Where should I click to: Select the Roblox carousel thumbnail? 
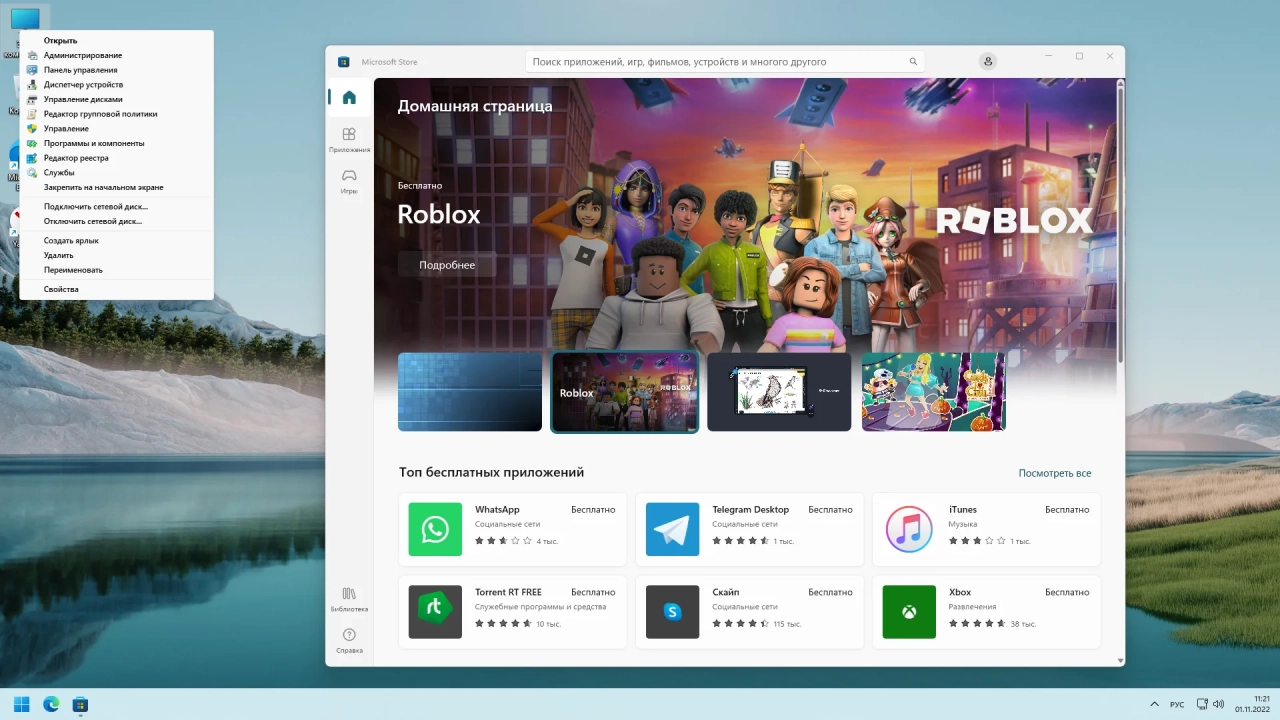pos(624,392)
